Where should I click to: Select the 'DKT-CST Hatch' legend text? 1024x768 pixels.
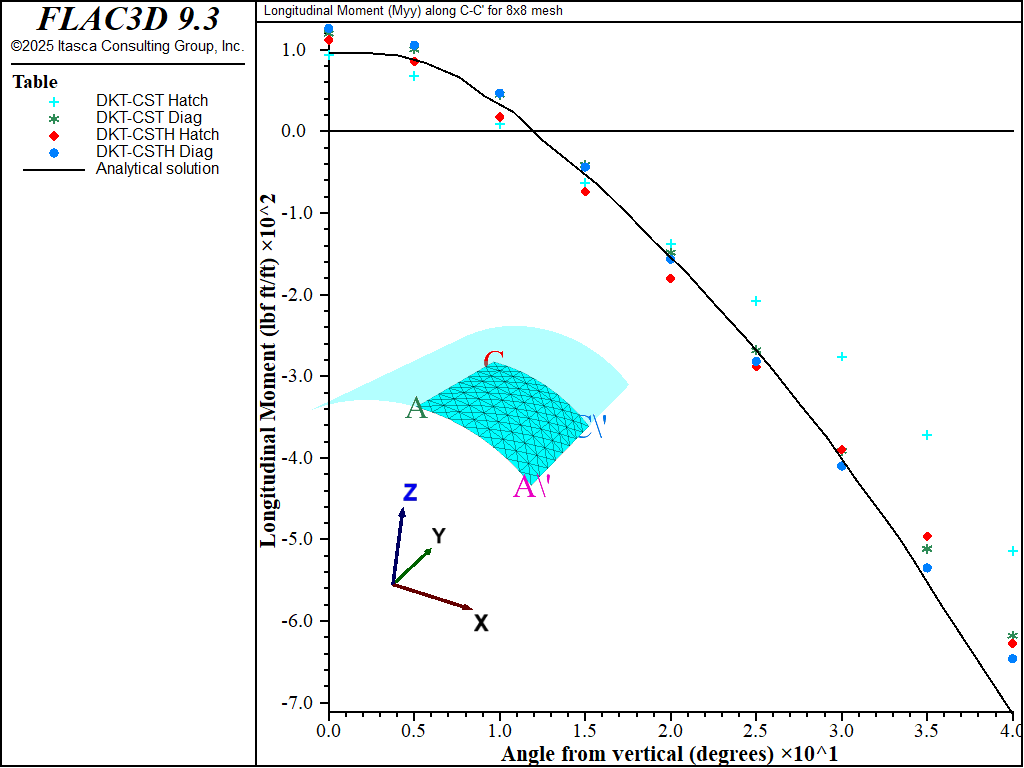(152, 101)
